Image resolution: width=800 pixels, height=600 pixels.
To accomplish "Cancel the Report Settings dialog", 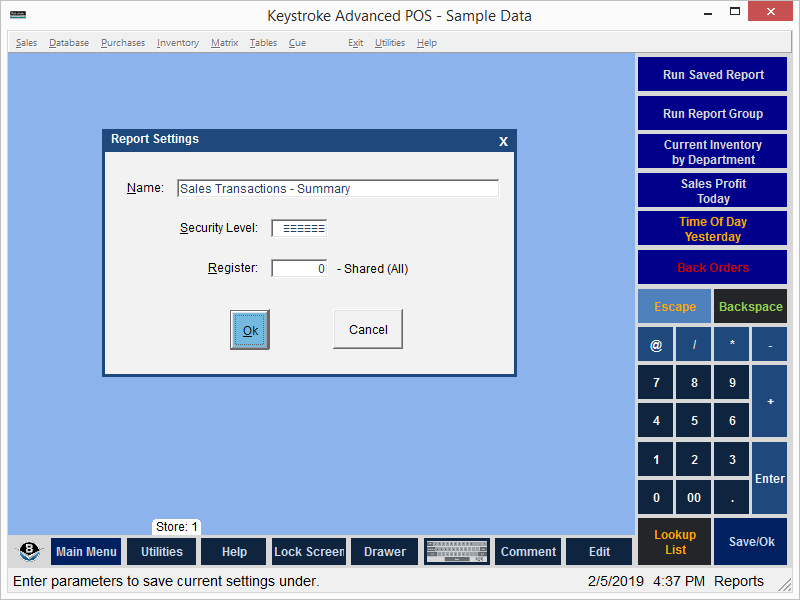I will point(368,329).
